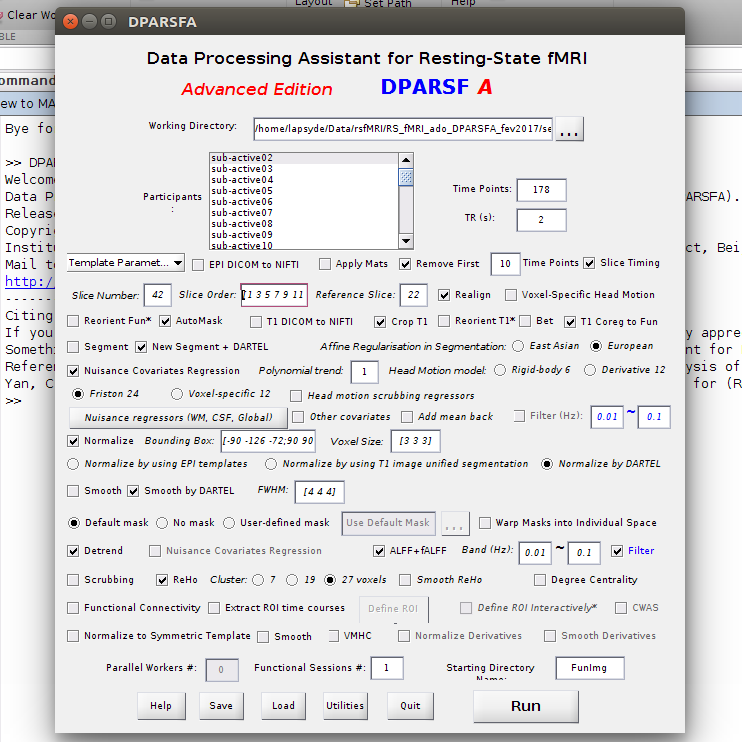Uncheck New Segment + DARTEL checkbox

[x=141, y=347]
